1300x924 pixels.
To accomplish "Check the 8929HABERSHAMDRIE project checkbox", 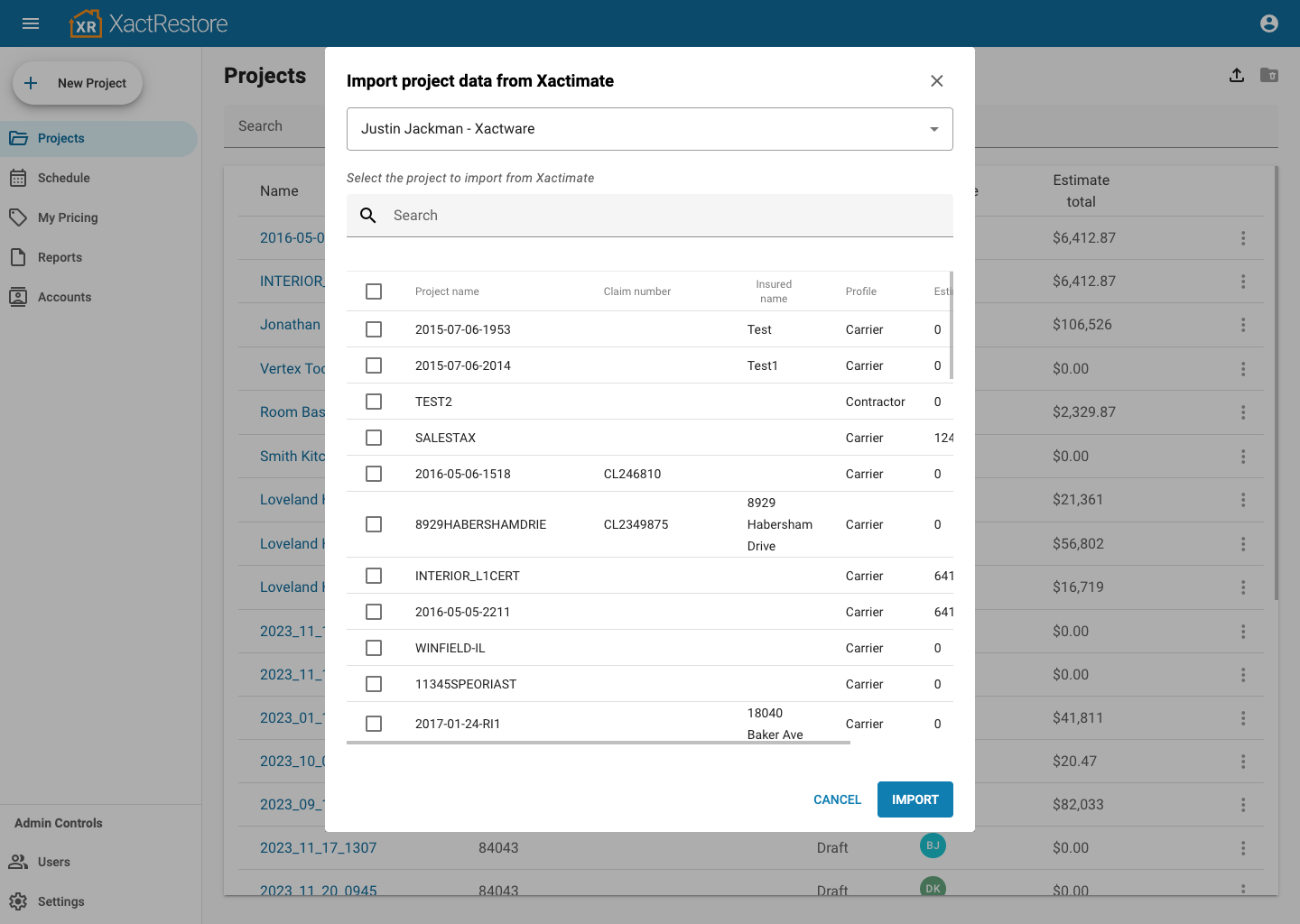I will point(374,524).
